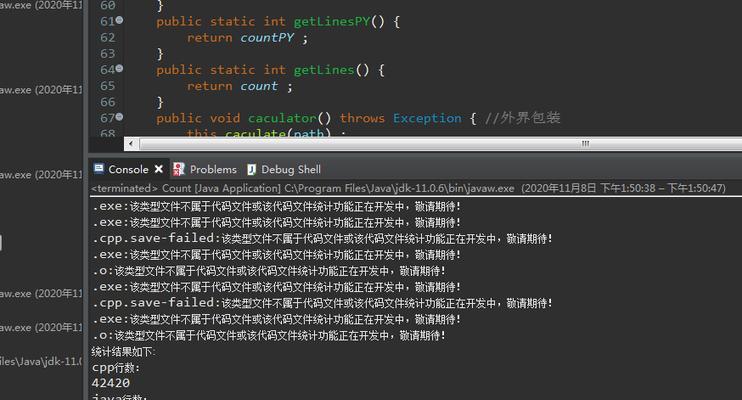Click the first .exe console output line
The height and width of the screenshot is (400, 742).
[x=276, y=206]
